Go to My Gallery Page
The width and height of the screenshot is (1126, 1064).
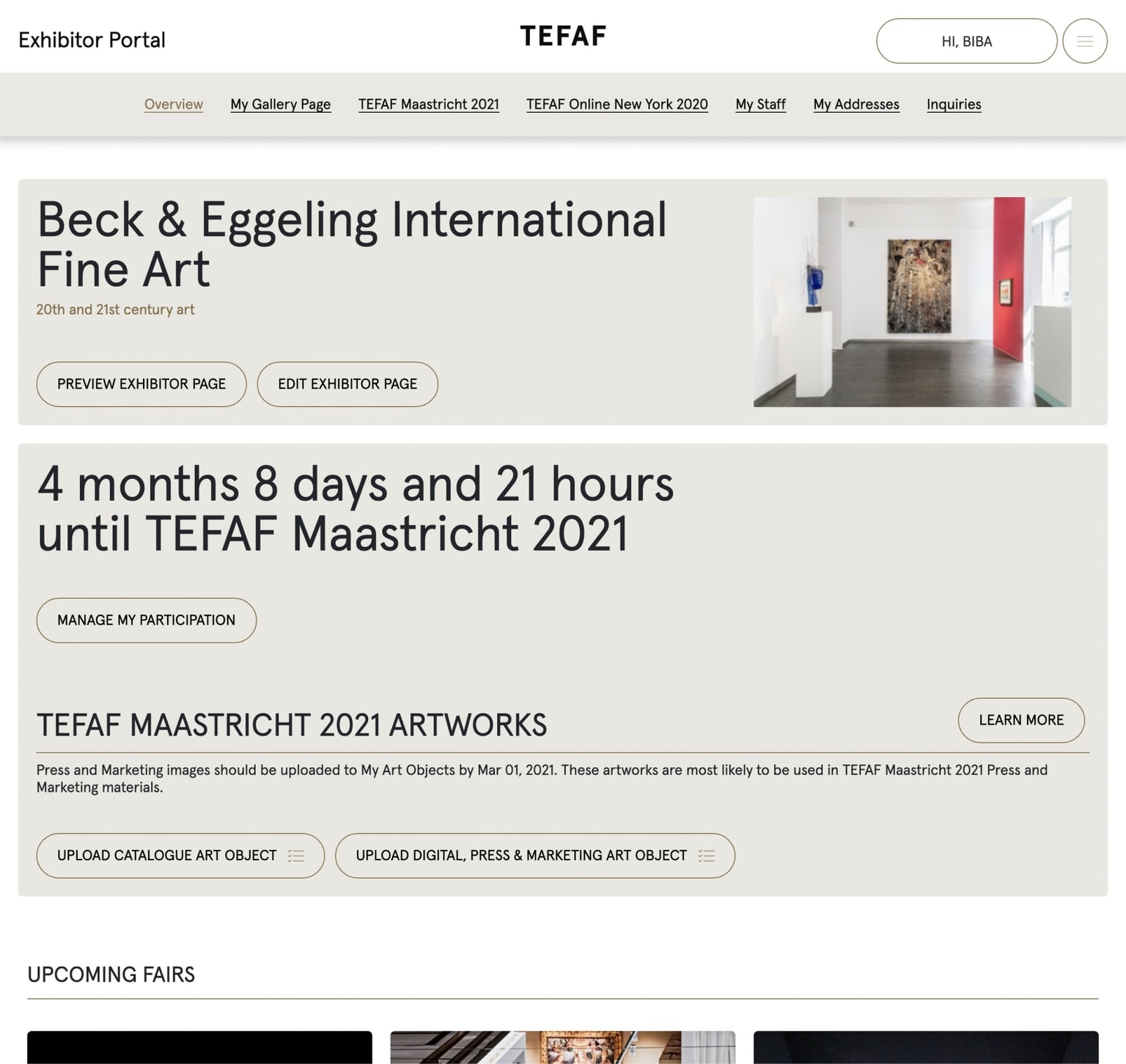pos(280,104)
